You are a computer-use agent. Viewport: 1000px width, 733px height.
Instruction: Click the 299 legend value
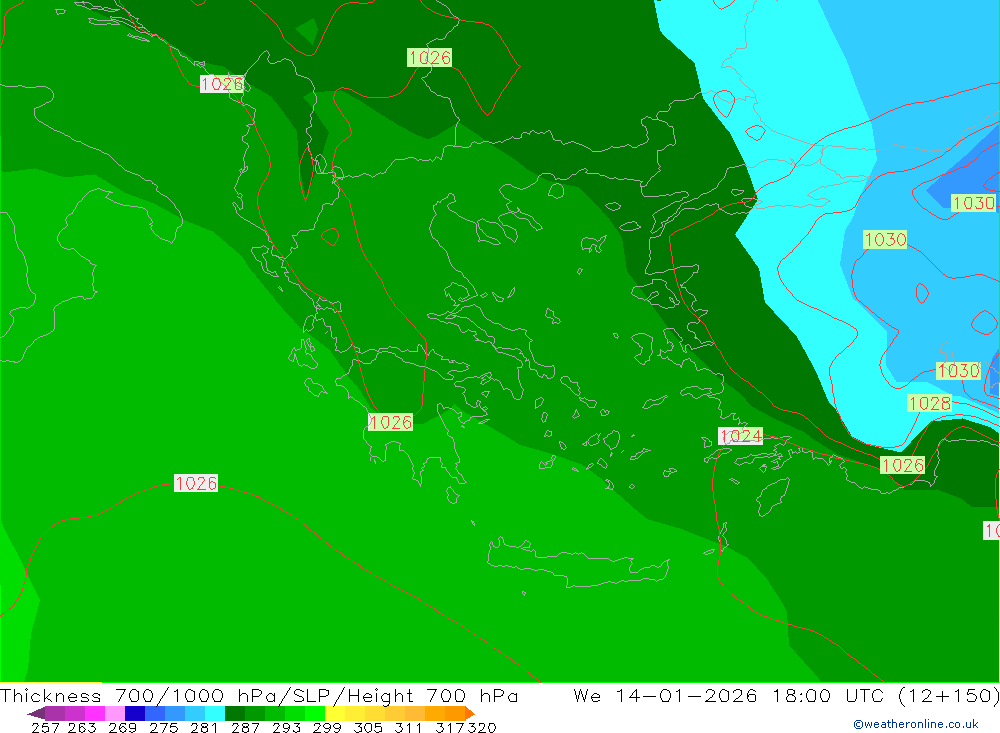[x=327, y=727]
